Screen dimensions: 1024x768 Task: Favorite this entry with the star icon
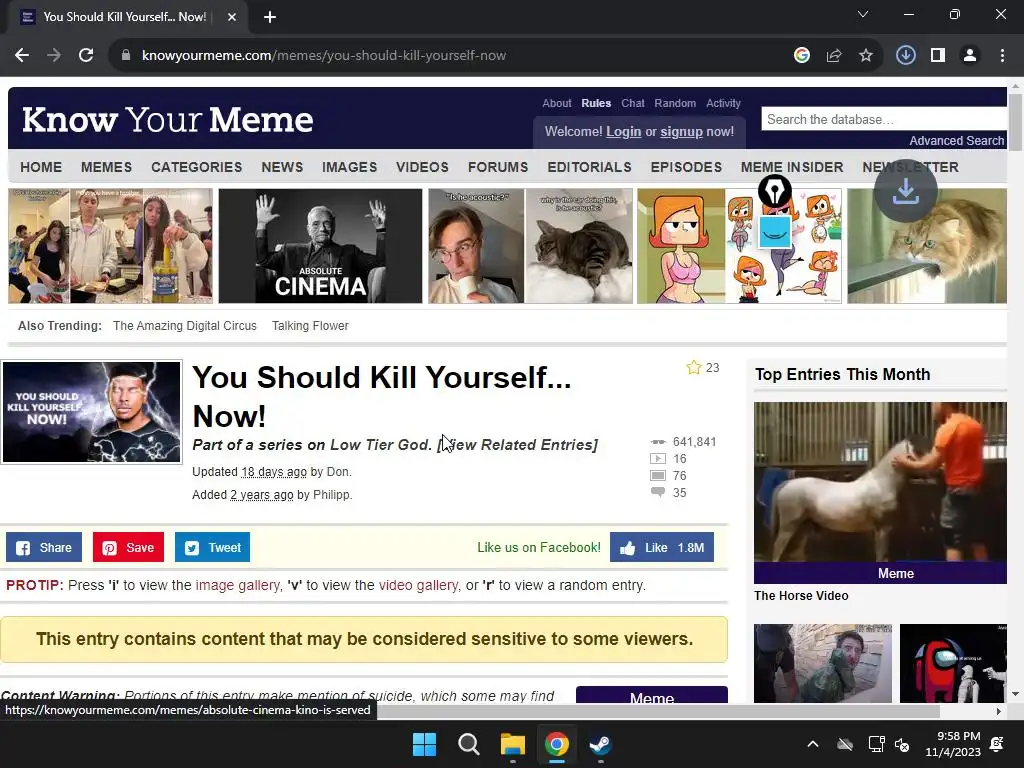coord(694,368)
